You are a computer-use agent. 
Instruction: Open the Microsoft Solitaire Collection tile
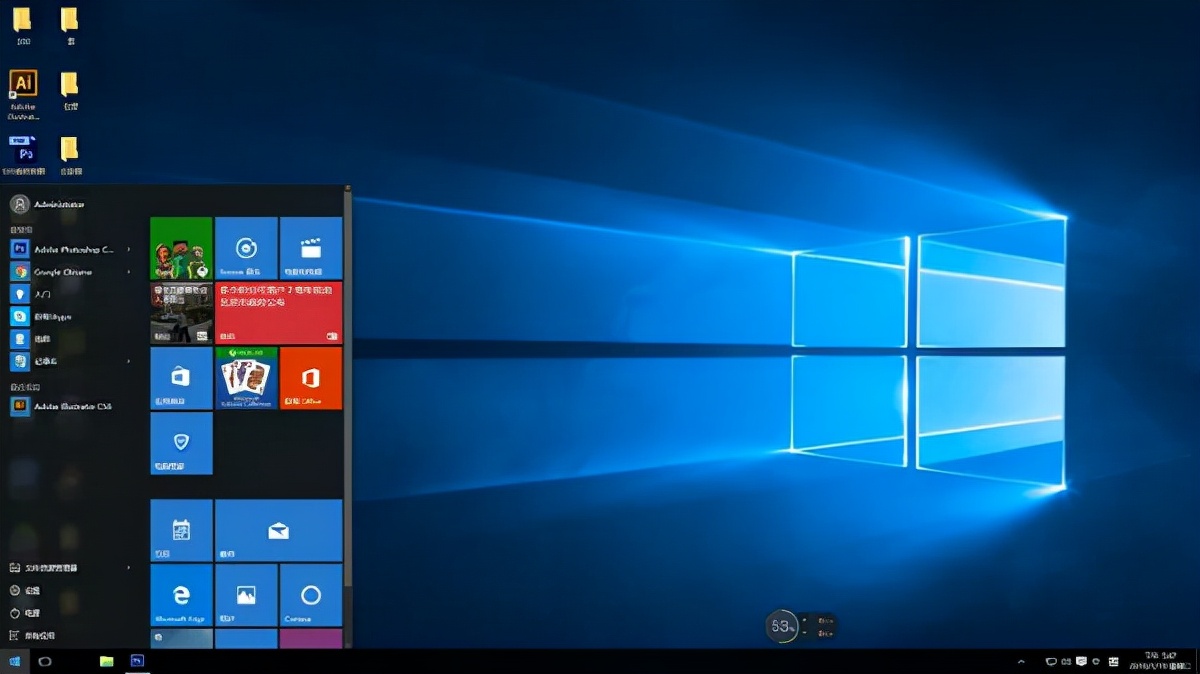246,378
